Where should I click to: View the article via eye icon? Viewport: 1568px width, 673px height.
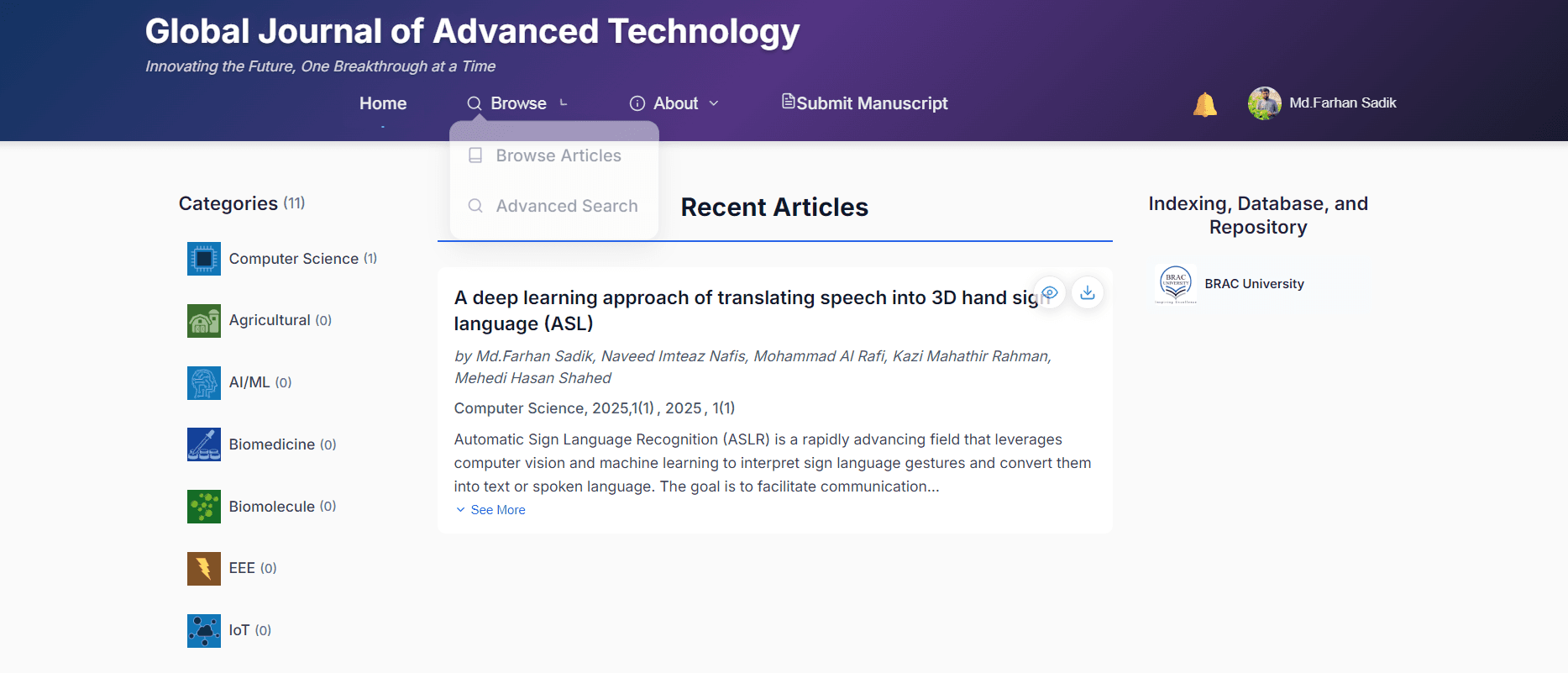point(1050,292)
